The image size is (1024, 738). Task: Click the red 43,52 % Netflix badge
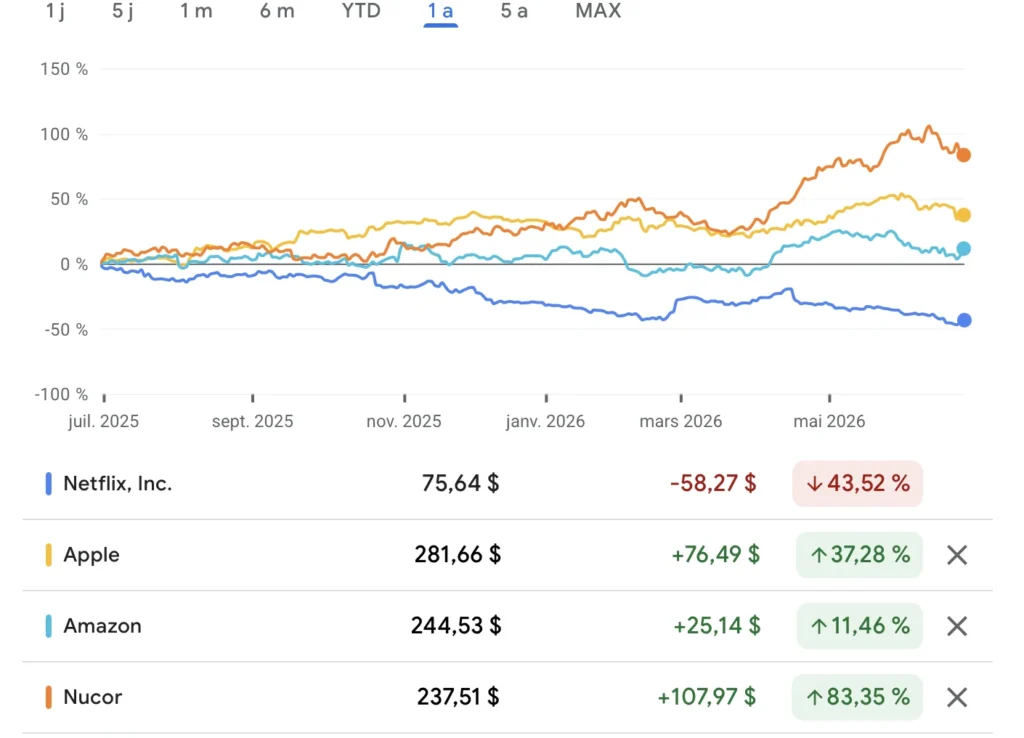click(857, 484)
